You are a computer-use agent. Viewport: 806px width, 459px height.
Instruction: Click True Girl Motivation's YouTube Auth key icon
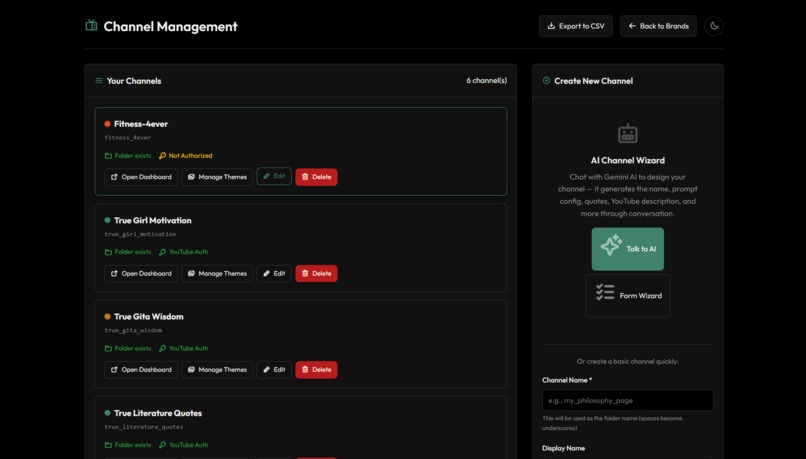click(x=162, y=252)
